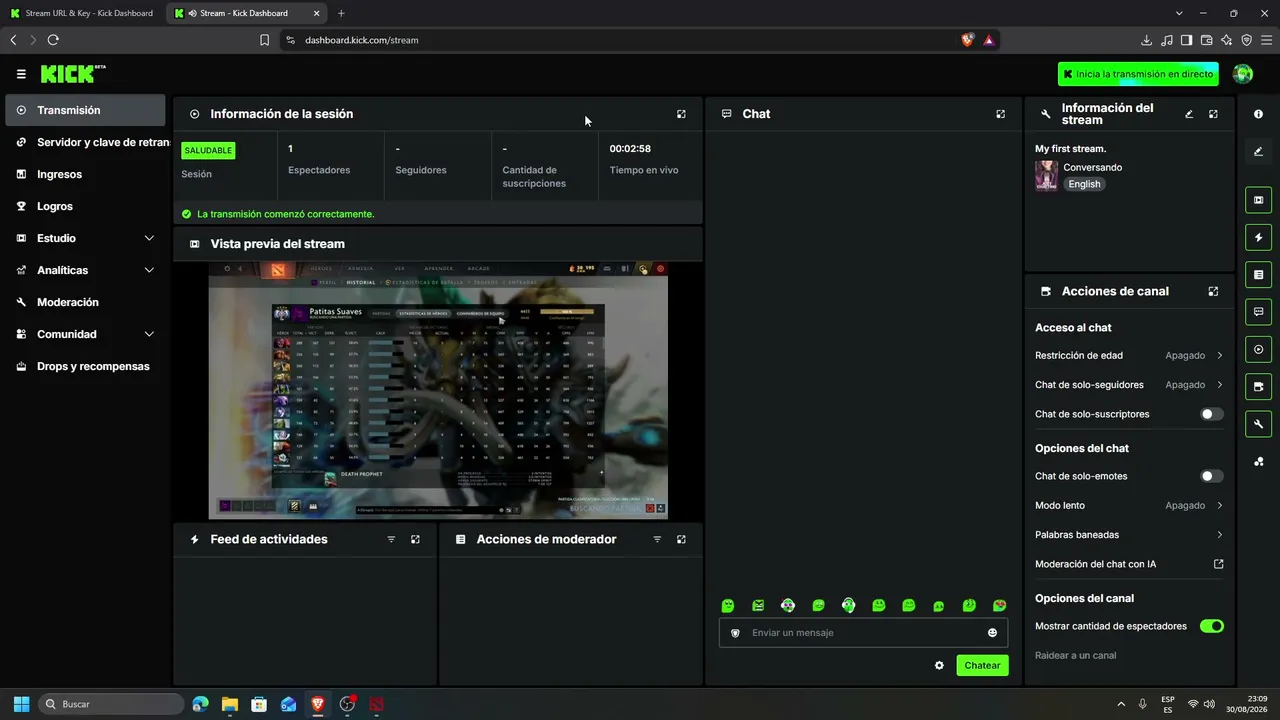Edit the stream info with the pencil icon
This screenshot has width=1280, height=720.
click(x=1189, y=114)
